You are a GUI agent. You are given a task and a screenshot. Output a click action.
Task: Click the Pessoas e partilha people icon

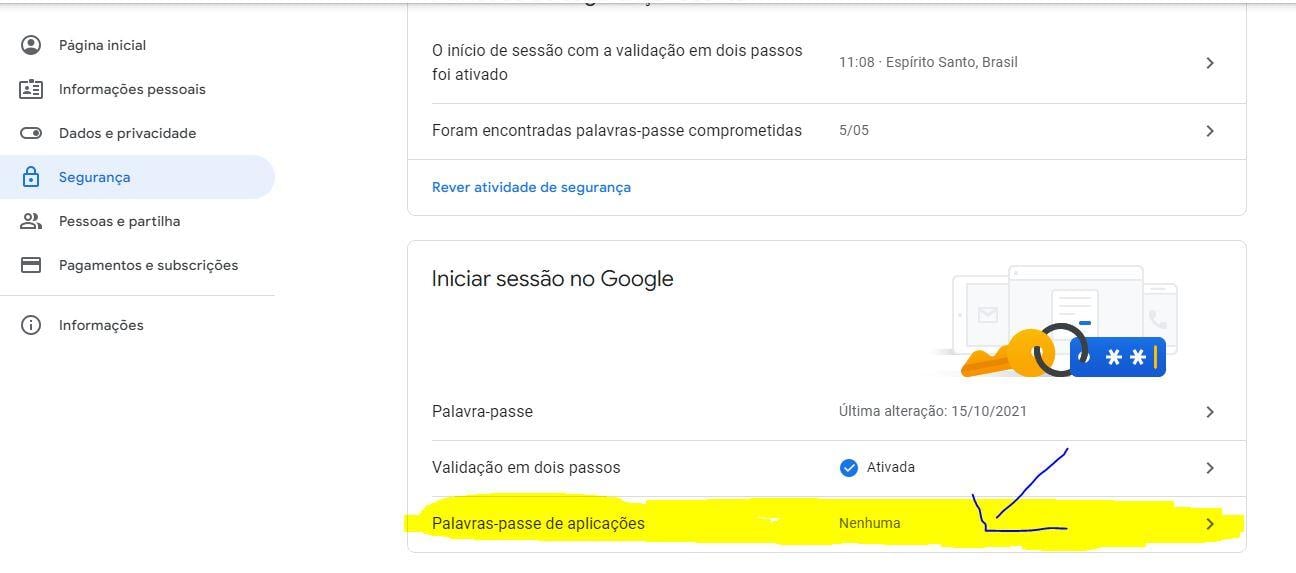pos(31,221)
